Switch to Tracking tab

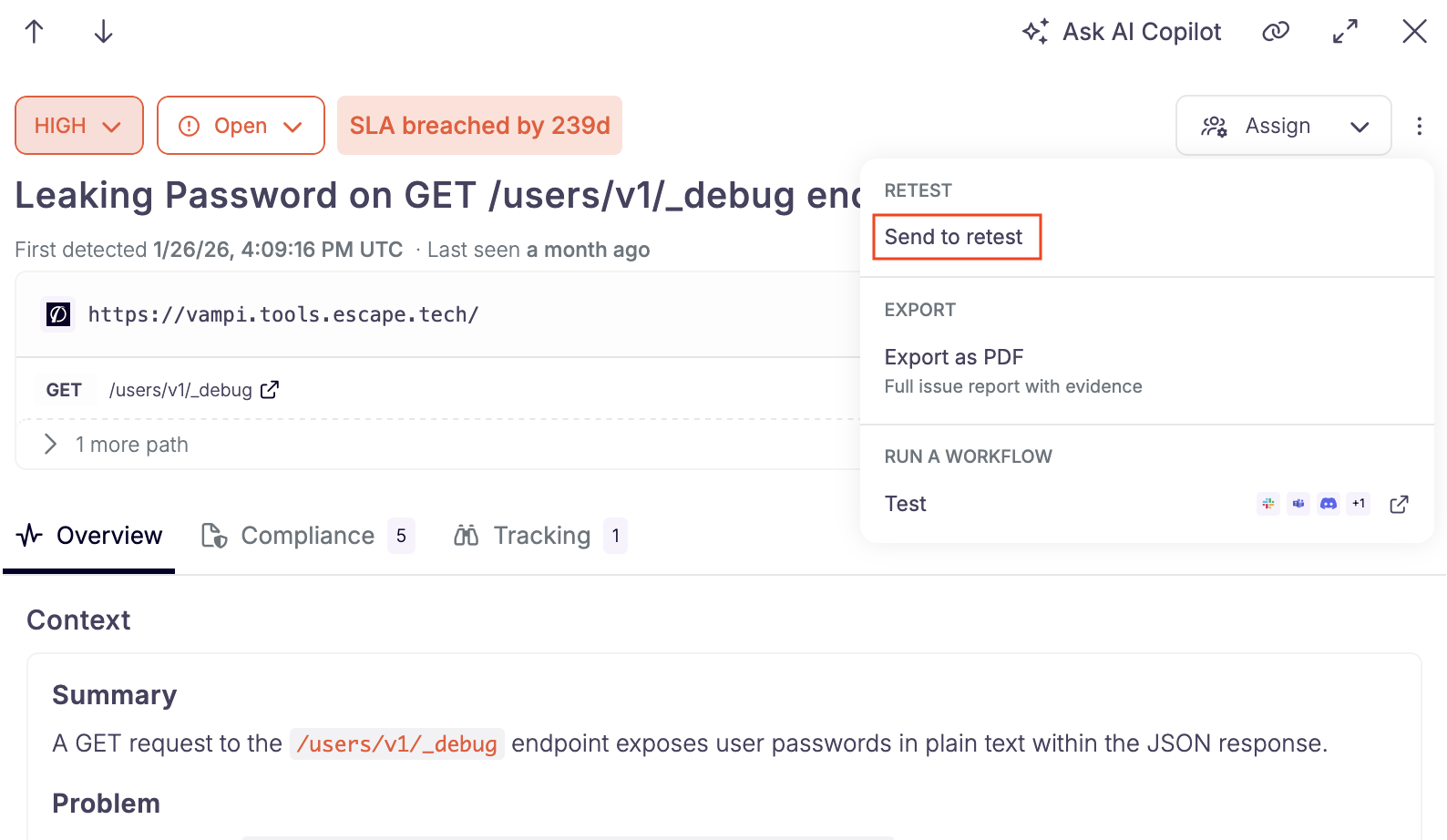[541, 536]
